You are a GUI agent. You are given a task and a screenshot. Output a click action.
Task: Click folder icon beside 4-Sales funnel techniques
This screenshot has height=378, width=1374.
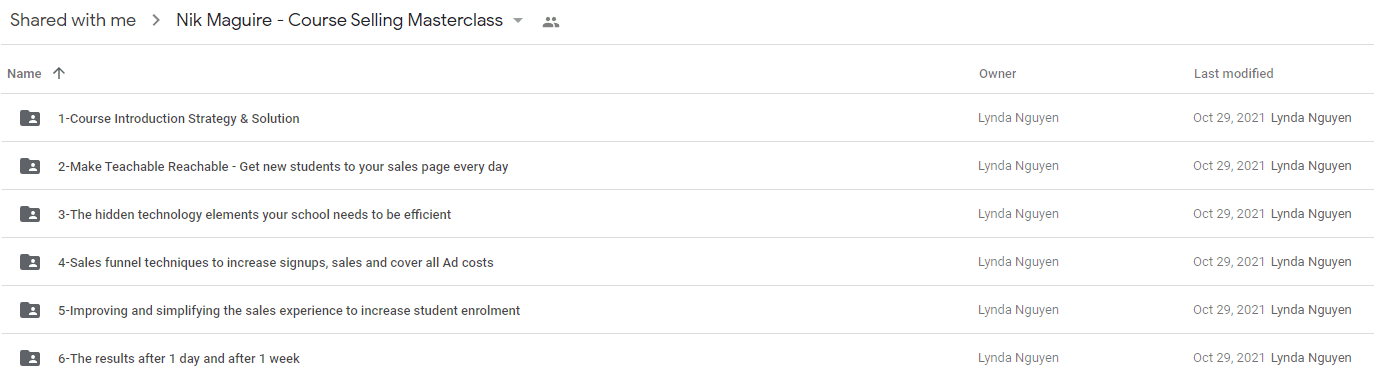[x=30, y=262]
